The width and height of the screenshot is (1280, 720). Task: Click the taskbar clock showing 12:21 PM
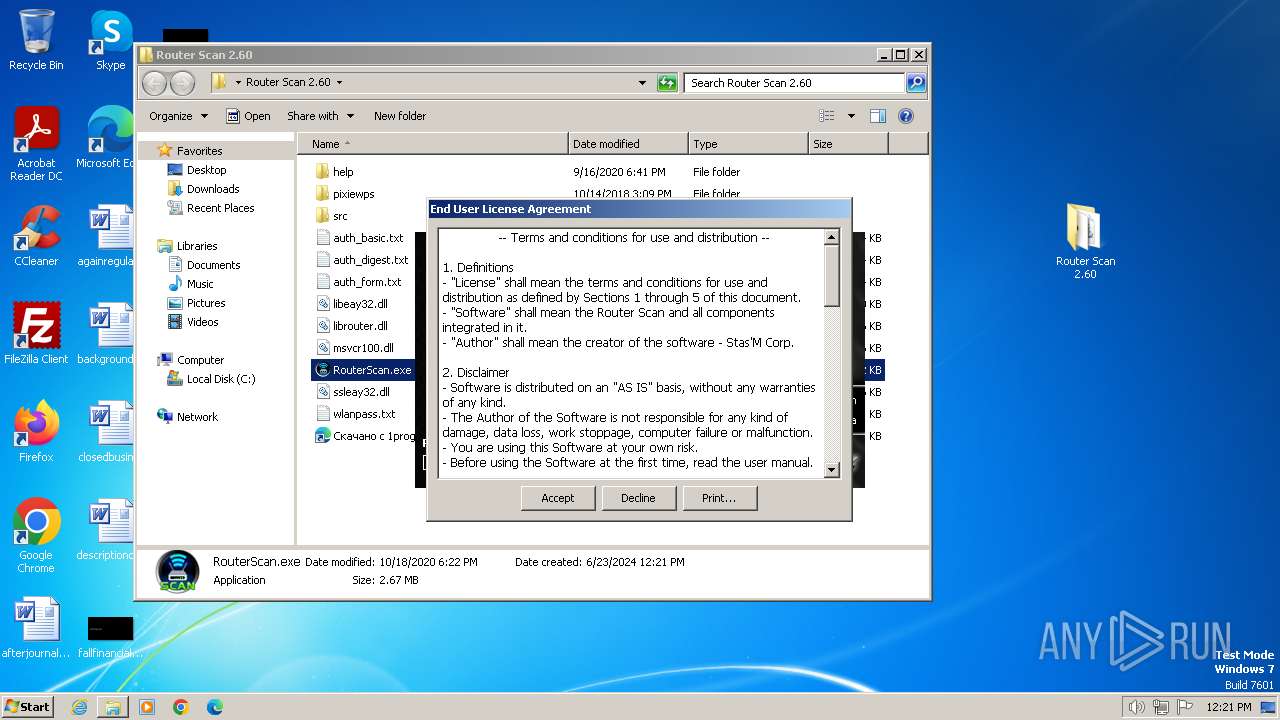(1228, 707)
